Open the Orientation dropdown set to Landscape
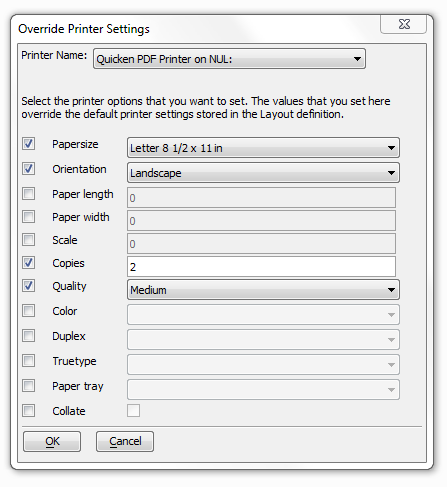The width and height of the screenshot is (447, 487). click(x=263, y=173)
